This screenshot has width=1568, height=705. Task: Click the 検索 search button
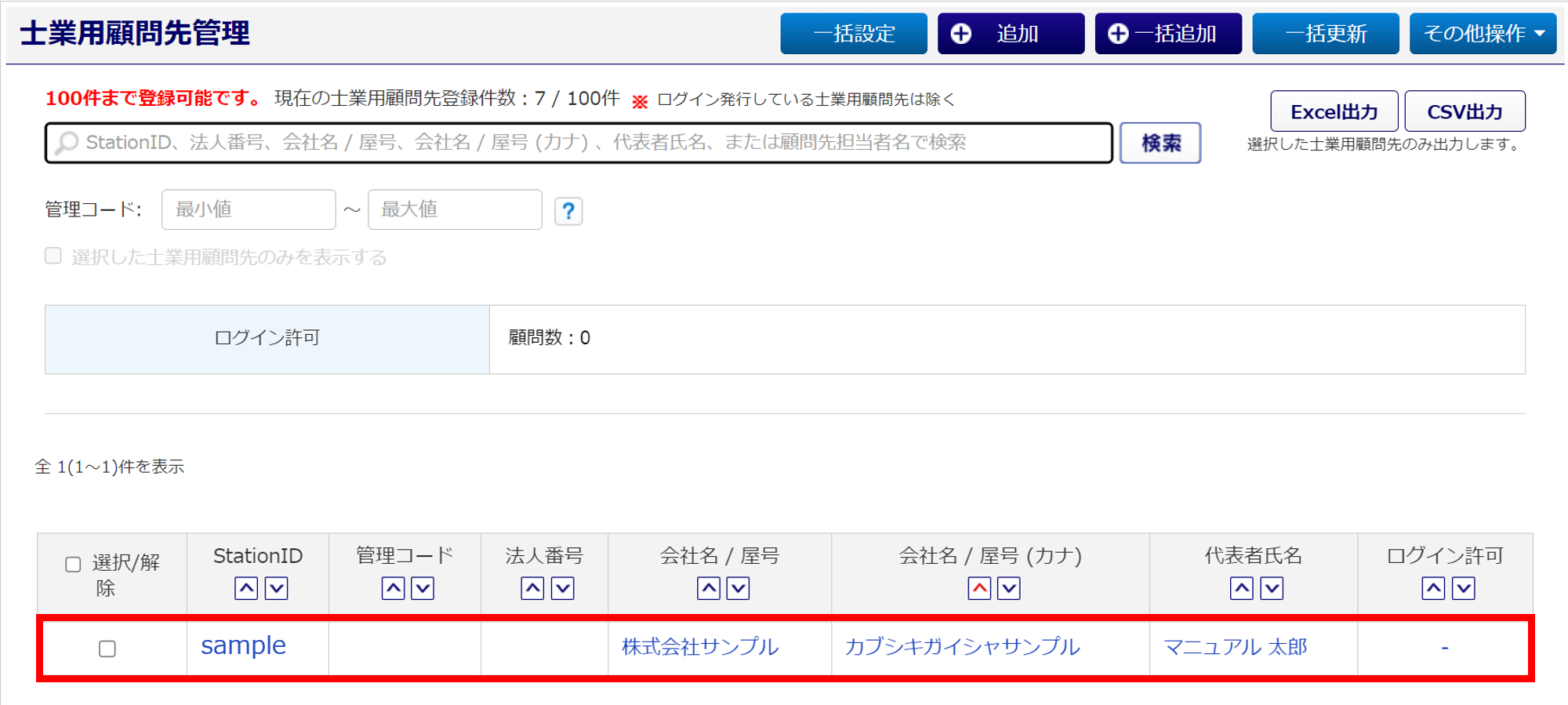click(1160, 143)
